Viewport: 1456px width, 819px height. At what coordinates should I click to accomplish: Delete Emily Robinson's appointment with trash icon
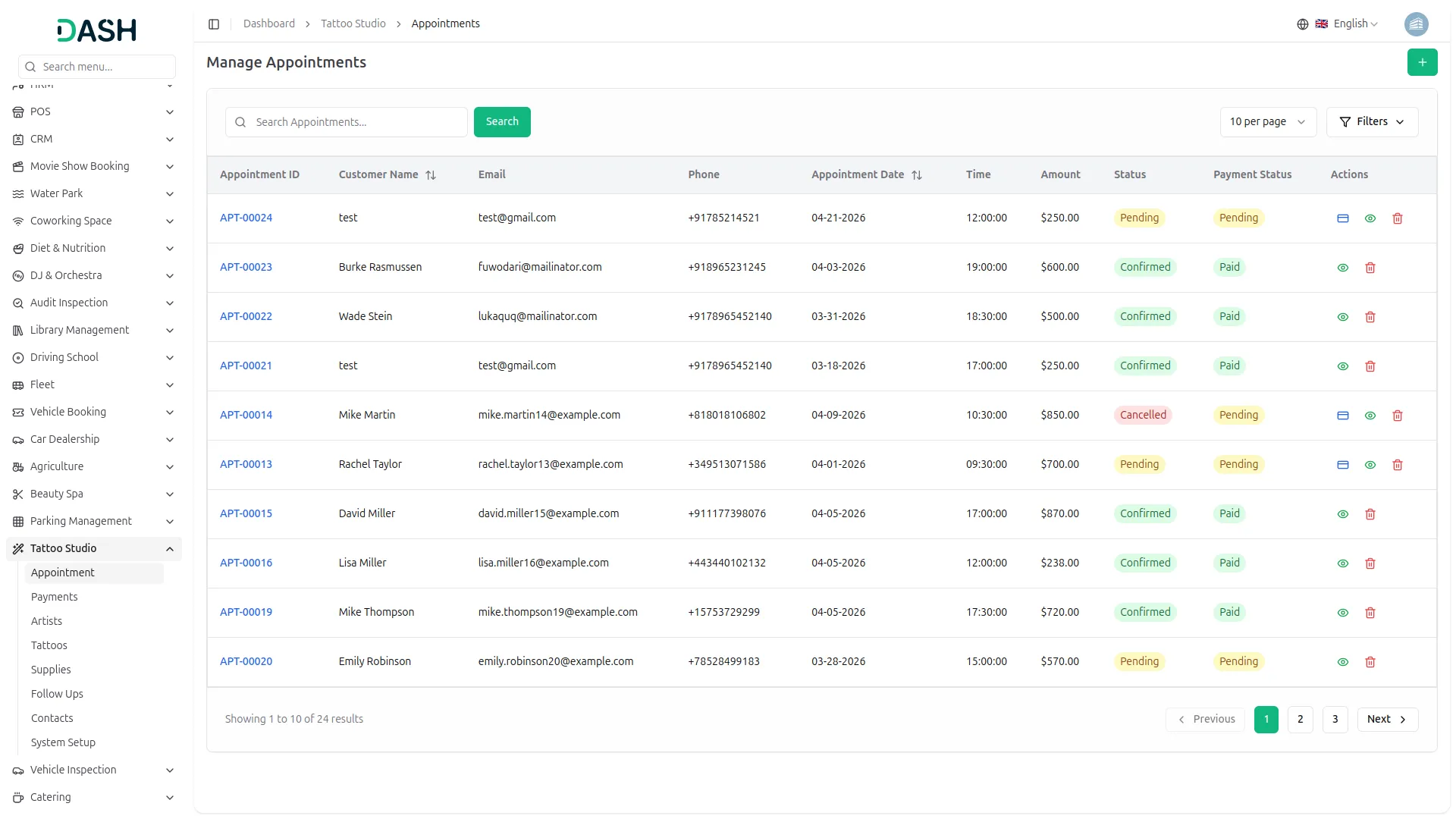1370,662
